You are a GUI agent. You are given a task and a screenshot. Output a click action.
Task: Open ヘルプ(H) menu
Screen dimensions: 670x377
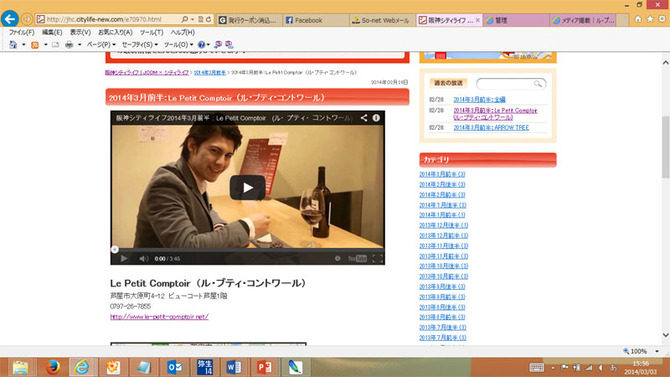[x=182, y=32]
